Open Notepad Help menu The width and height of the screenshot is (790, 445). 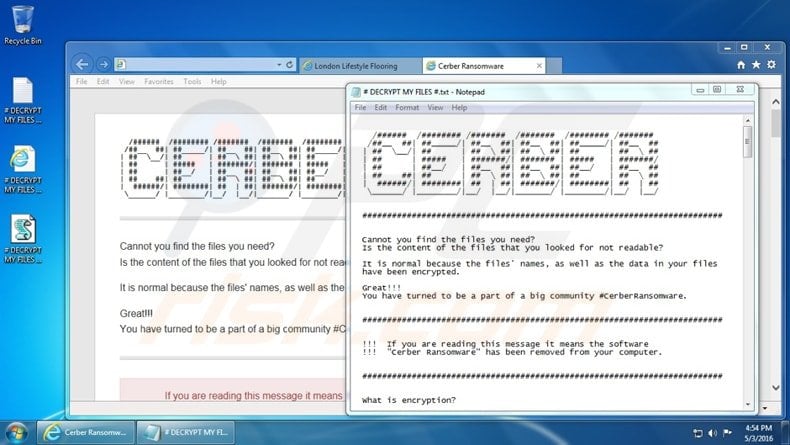pyautogui.click(x=459, y=107)
